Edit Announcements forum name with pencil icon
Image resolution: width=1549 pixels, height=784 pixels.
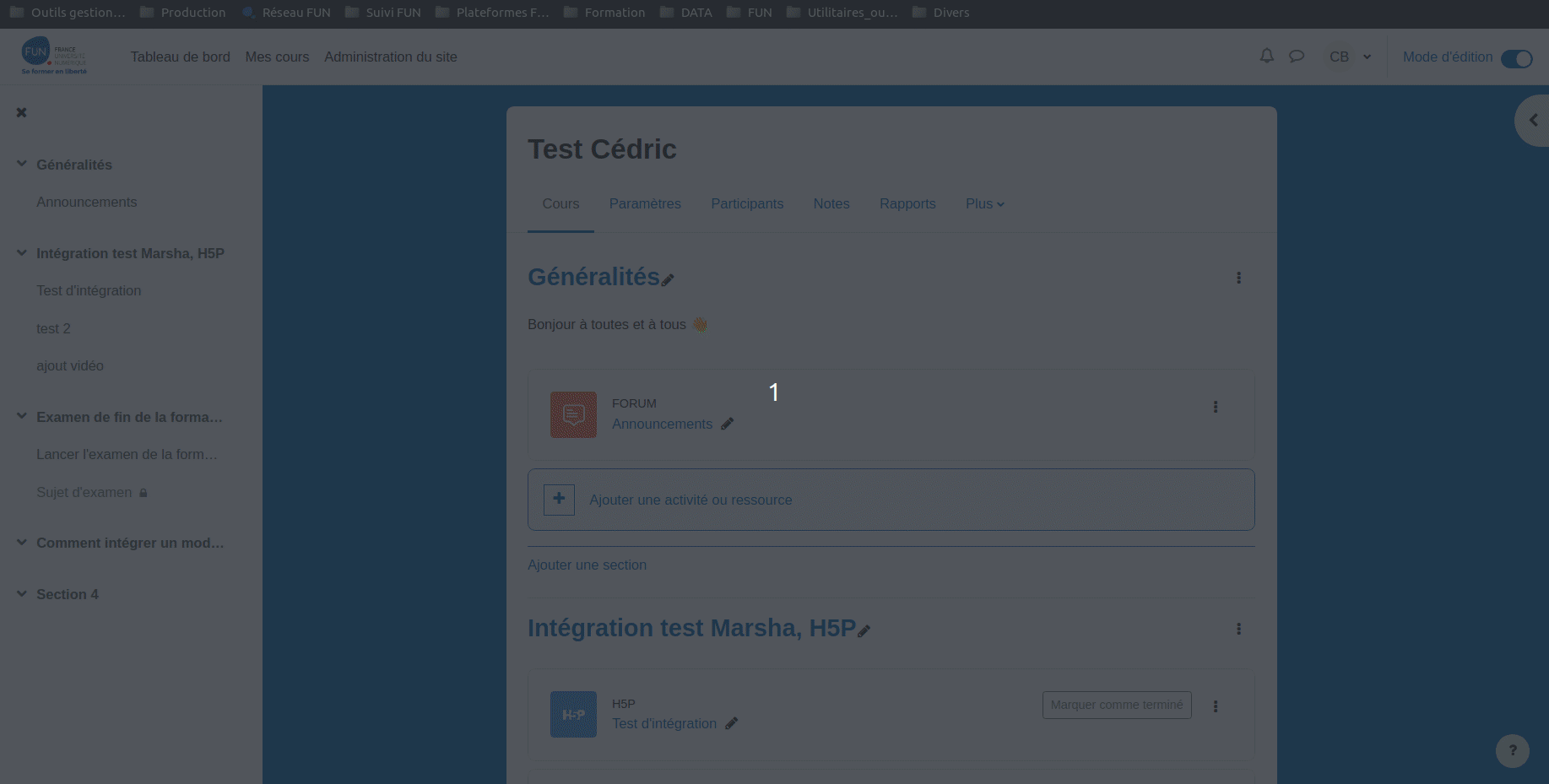pos(727,424)
